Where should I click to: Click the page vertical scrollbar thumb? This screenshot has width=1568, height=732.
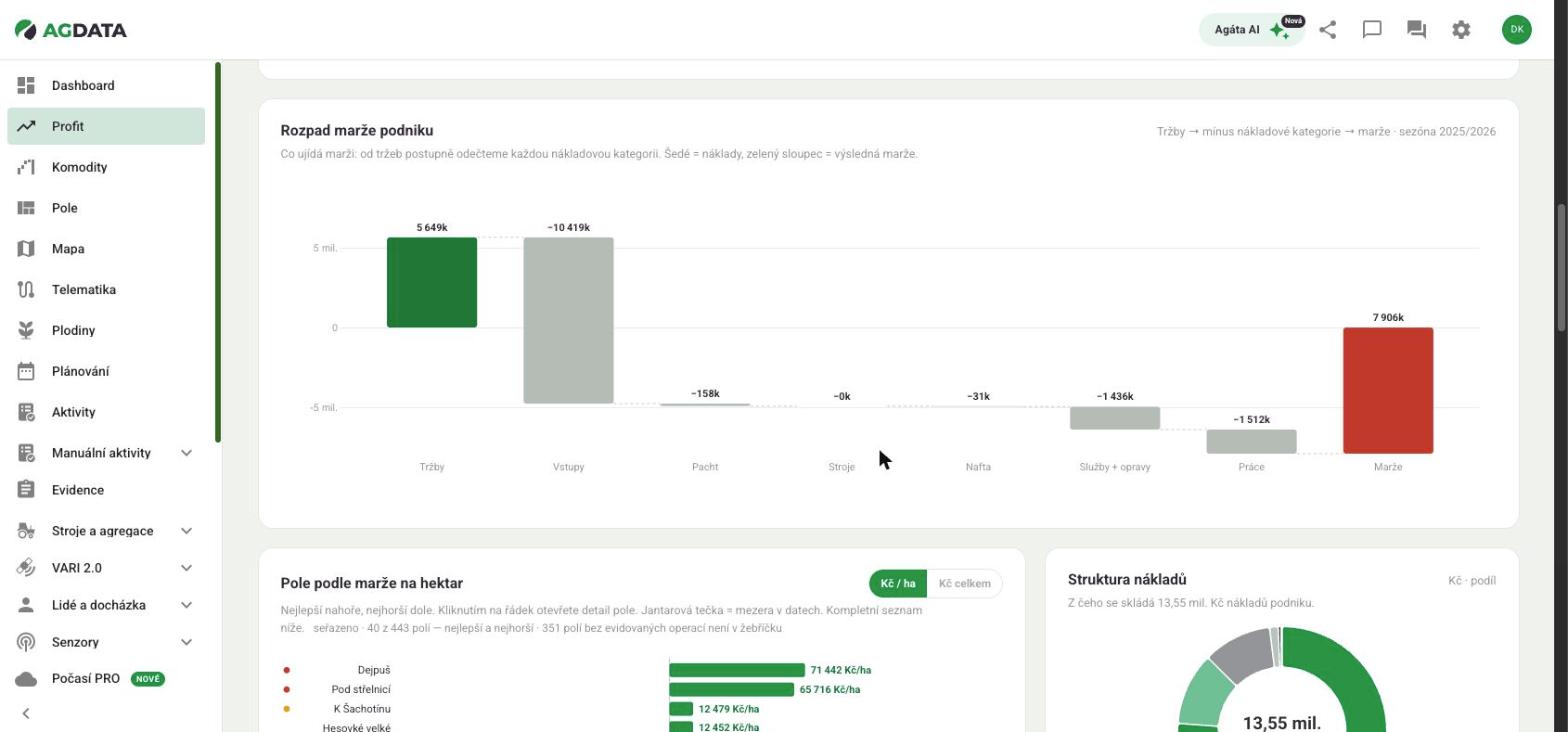click(x=1562, y=267)
